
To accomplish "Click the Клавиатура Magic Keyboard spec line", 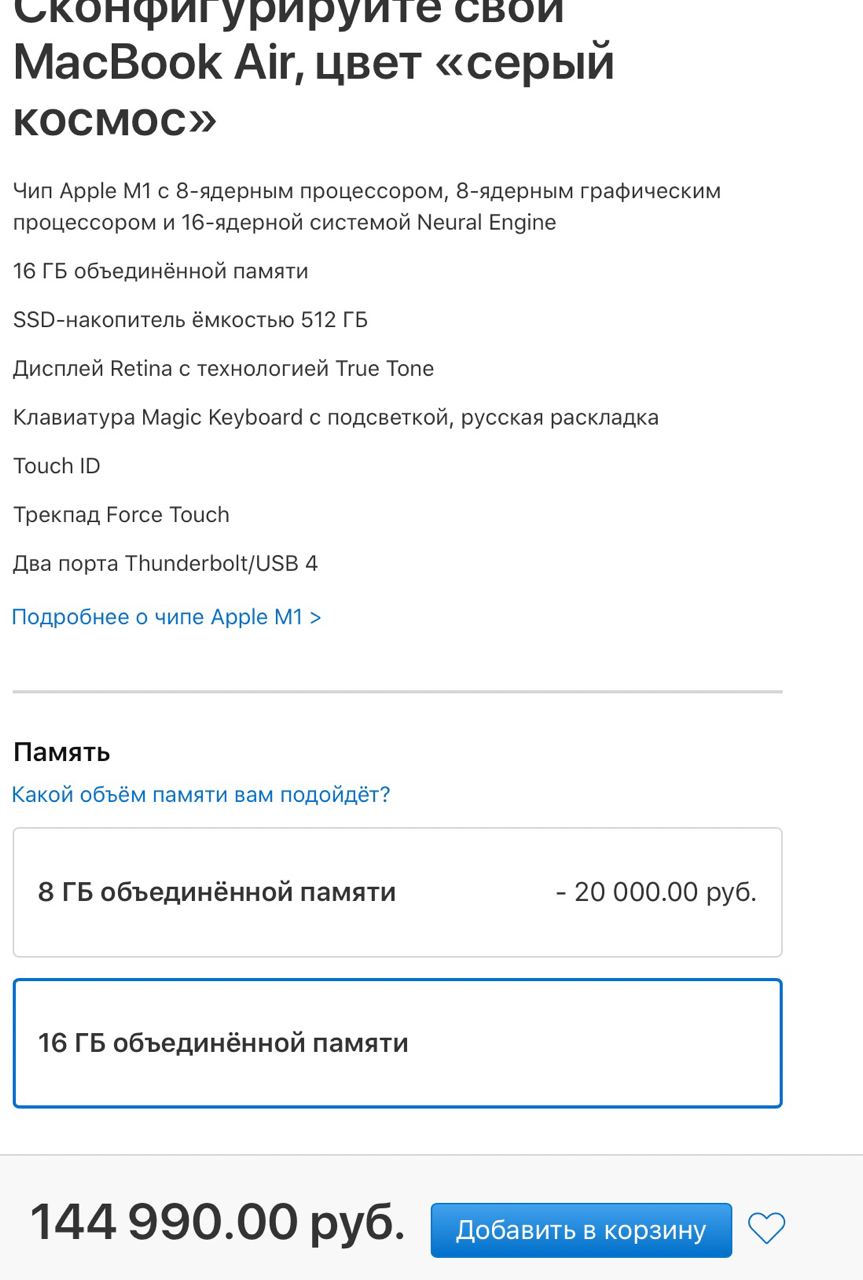I will 335,417.
